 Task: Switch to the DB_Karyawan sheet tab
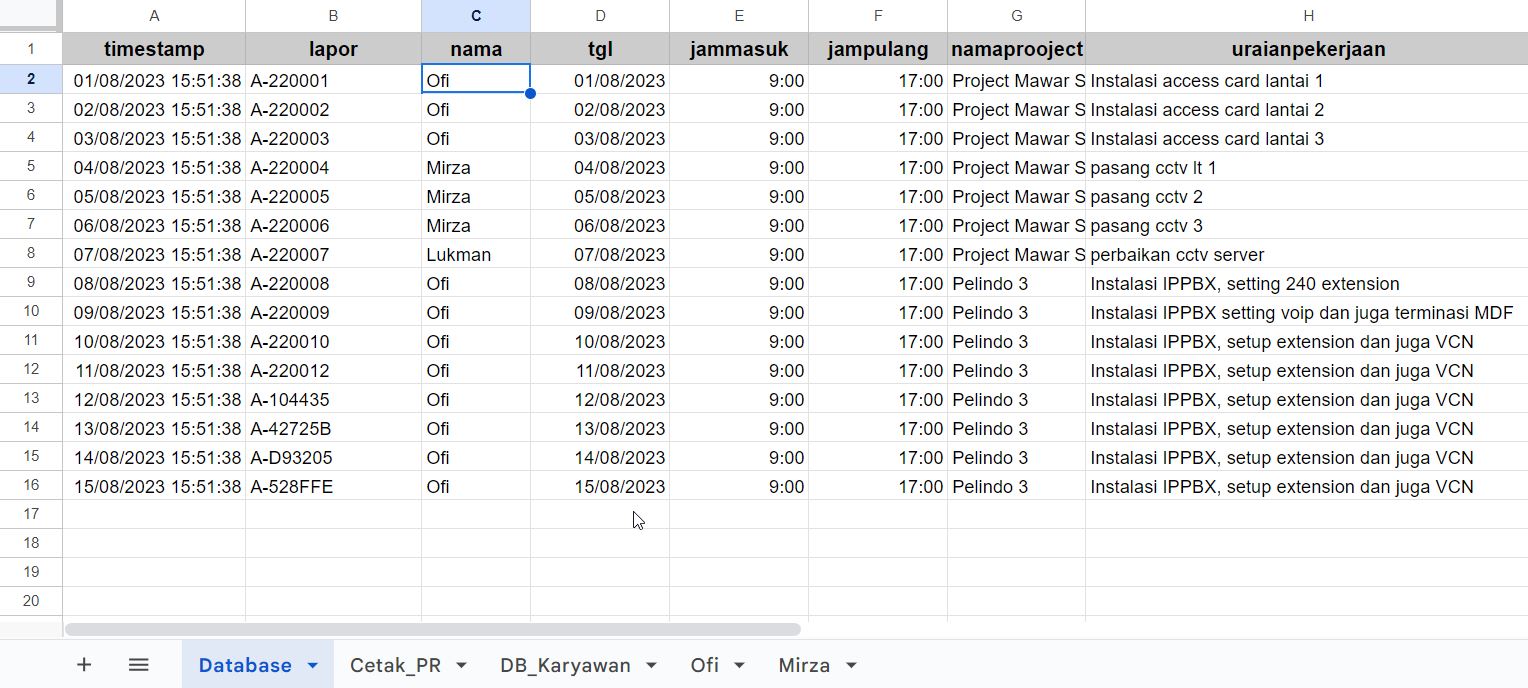pyautogui.click(x=565, y=666)
